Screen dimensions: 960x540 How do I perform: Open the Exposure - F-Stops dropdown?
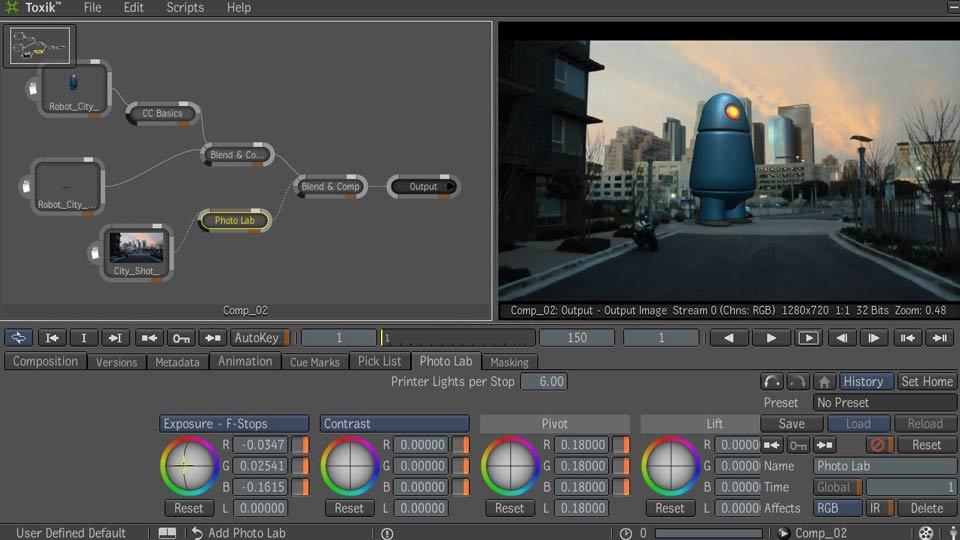234,424
